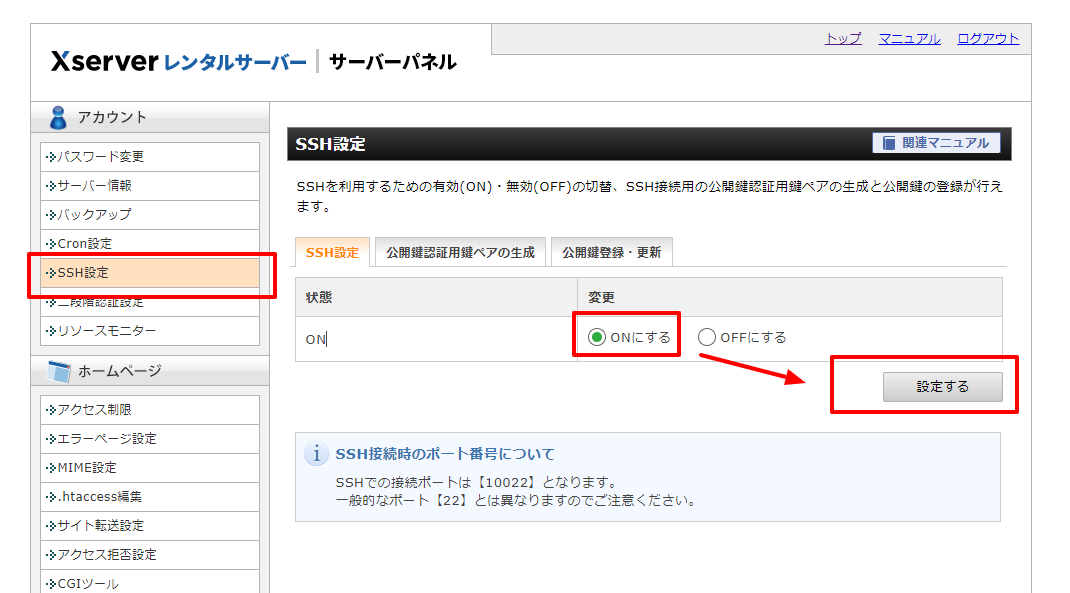Click the account person icon
Viewport: 1070px width, 593px height.
pos(58,115)
